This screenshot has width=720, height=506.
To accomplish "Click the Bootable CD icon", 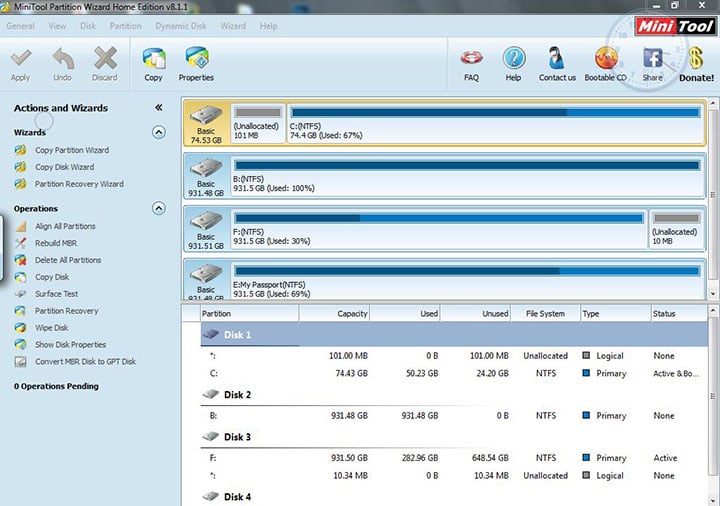I will click(x=606, y=58).
